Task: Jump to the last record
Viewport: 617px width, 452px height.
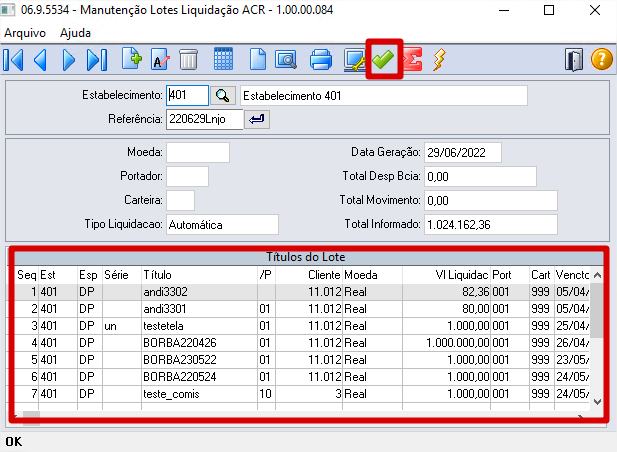Action: [x=97, y=60]
